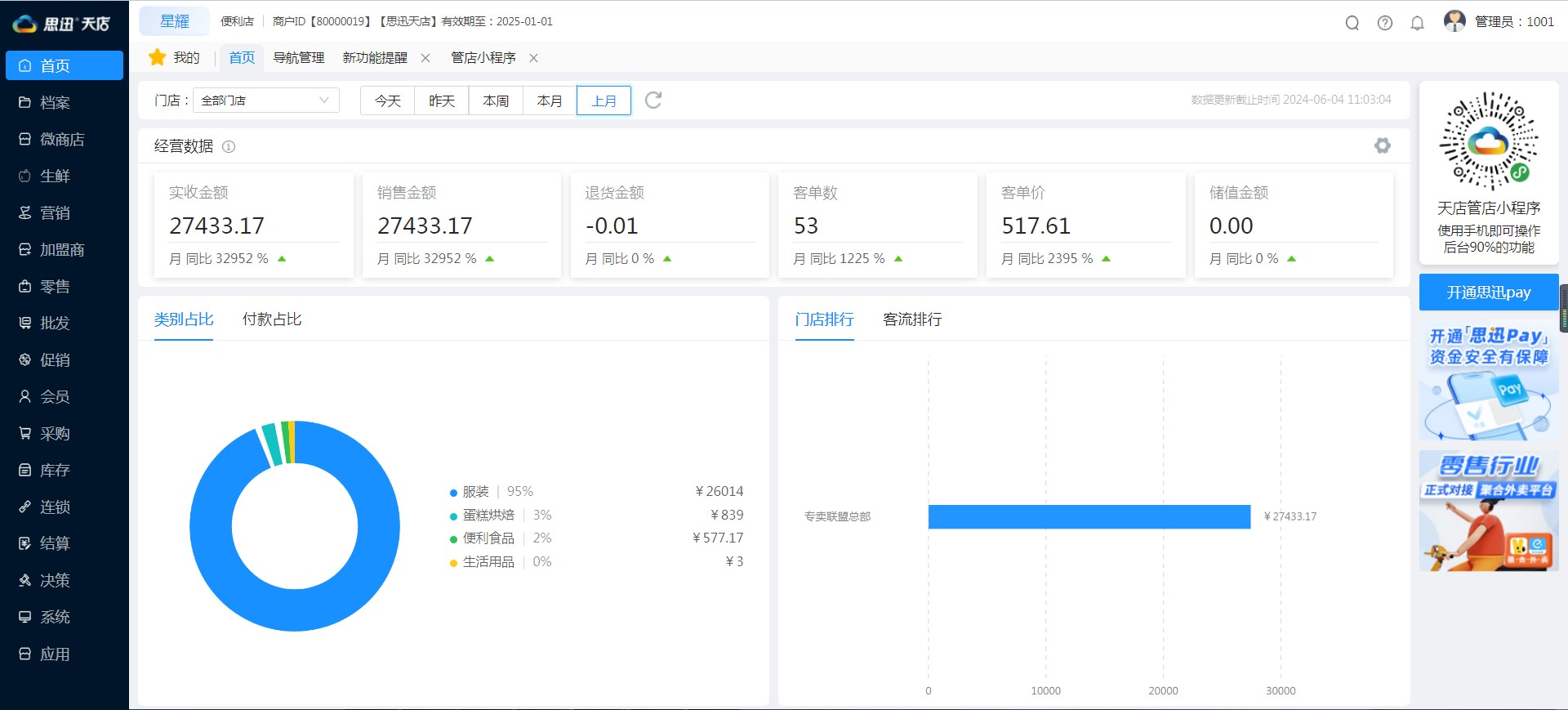
Task: Click the refresh data icon
Action: pyautogui.click(x=653, y=100)
